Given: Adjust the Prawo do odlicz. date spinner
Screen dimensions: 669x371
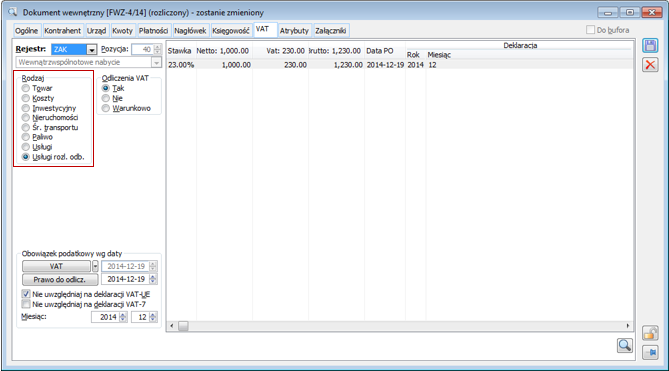Looking at the screenshot, I should 153,279.
